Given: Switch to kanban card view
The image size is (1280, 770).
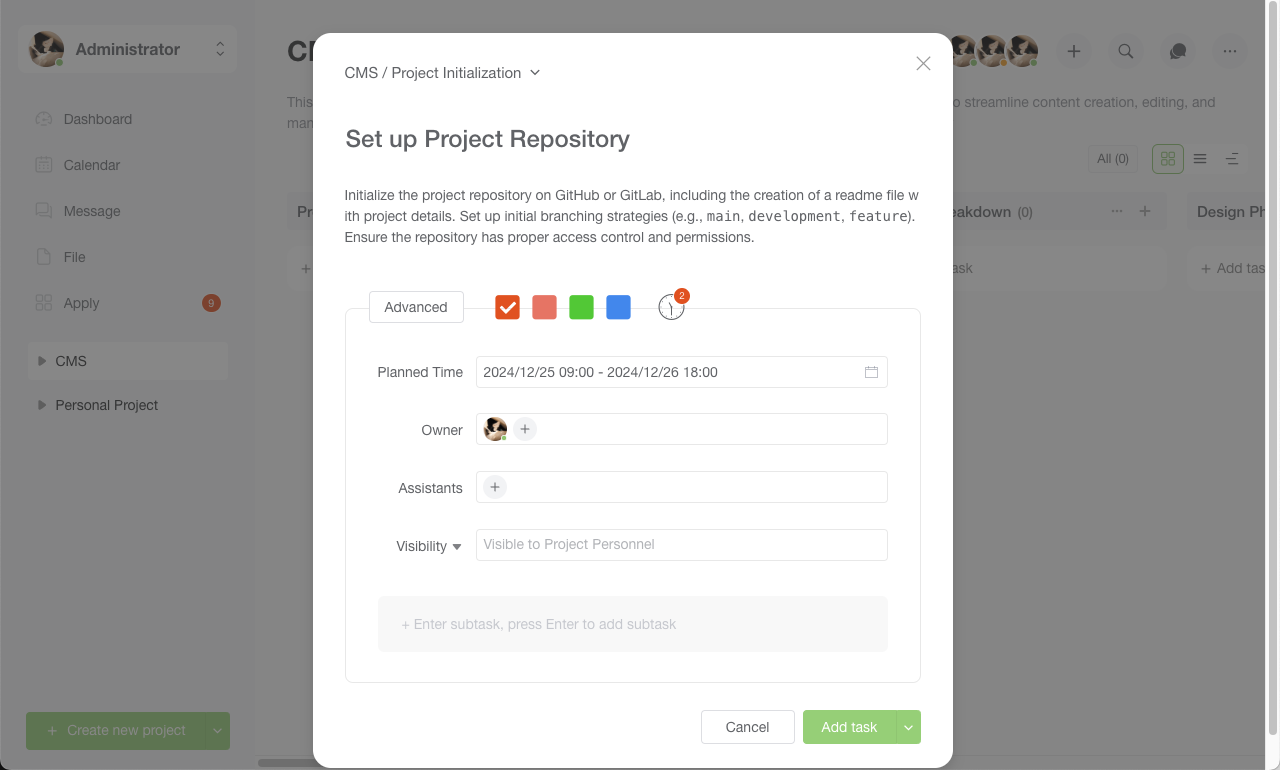Looking at the screenshot, I should click(1168, 159).
